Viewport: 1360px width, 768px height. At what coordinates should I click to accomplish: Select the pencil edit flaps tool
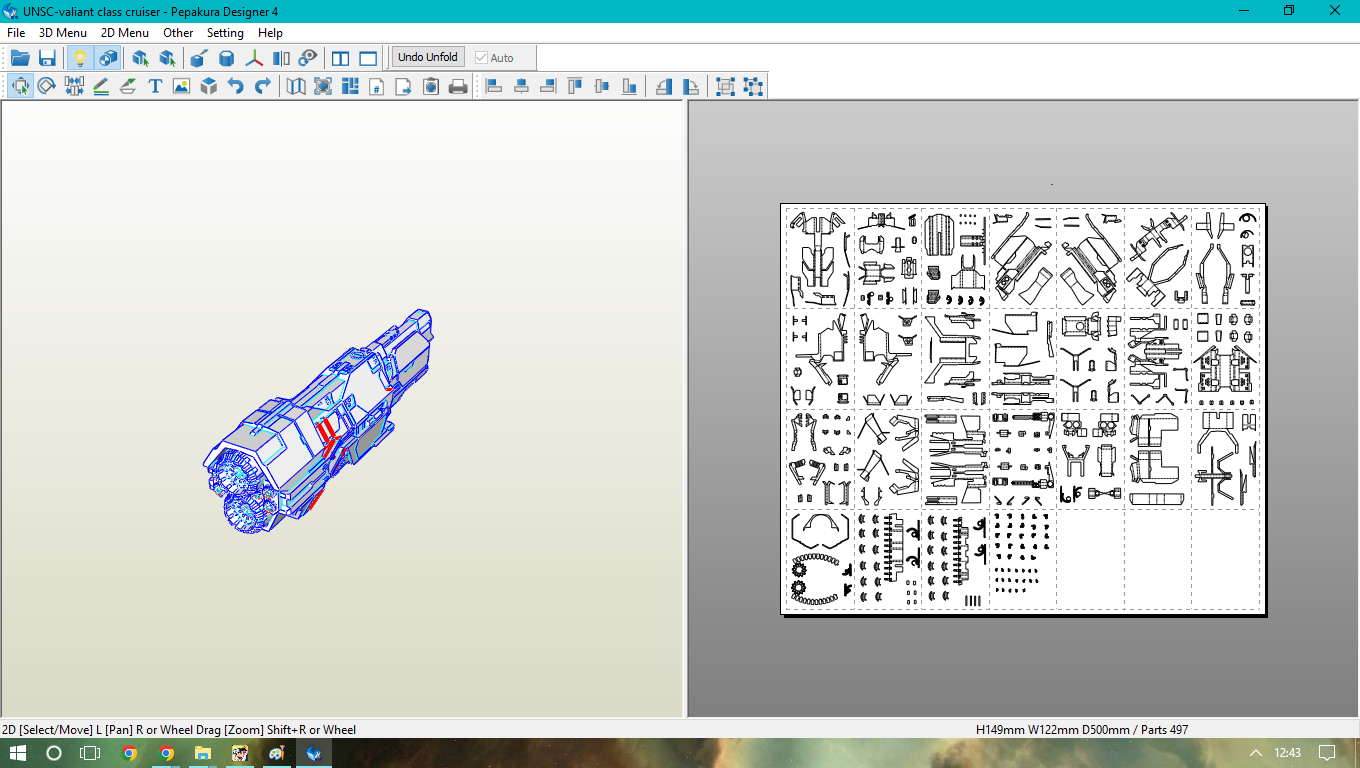101,86
